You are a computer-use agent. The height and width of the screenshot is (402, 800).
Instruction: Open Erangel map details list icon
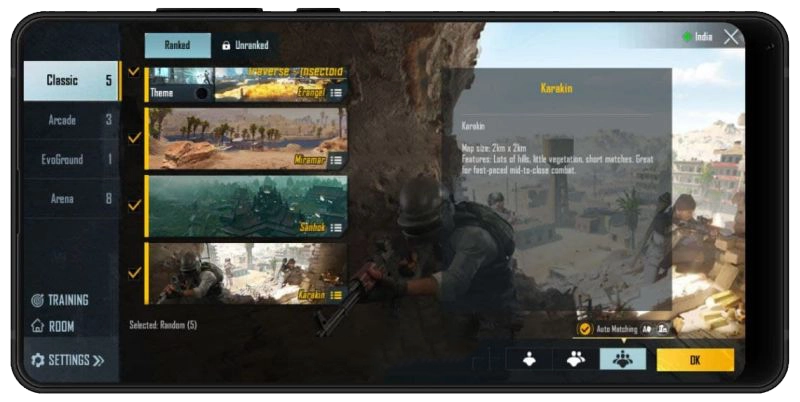click(x=336, y=93)
